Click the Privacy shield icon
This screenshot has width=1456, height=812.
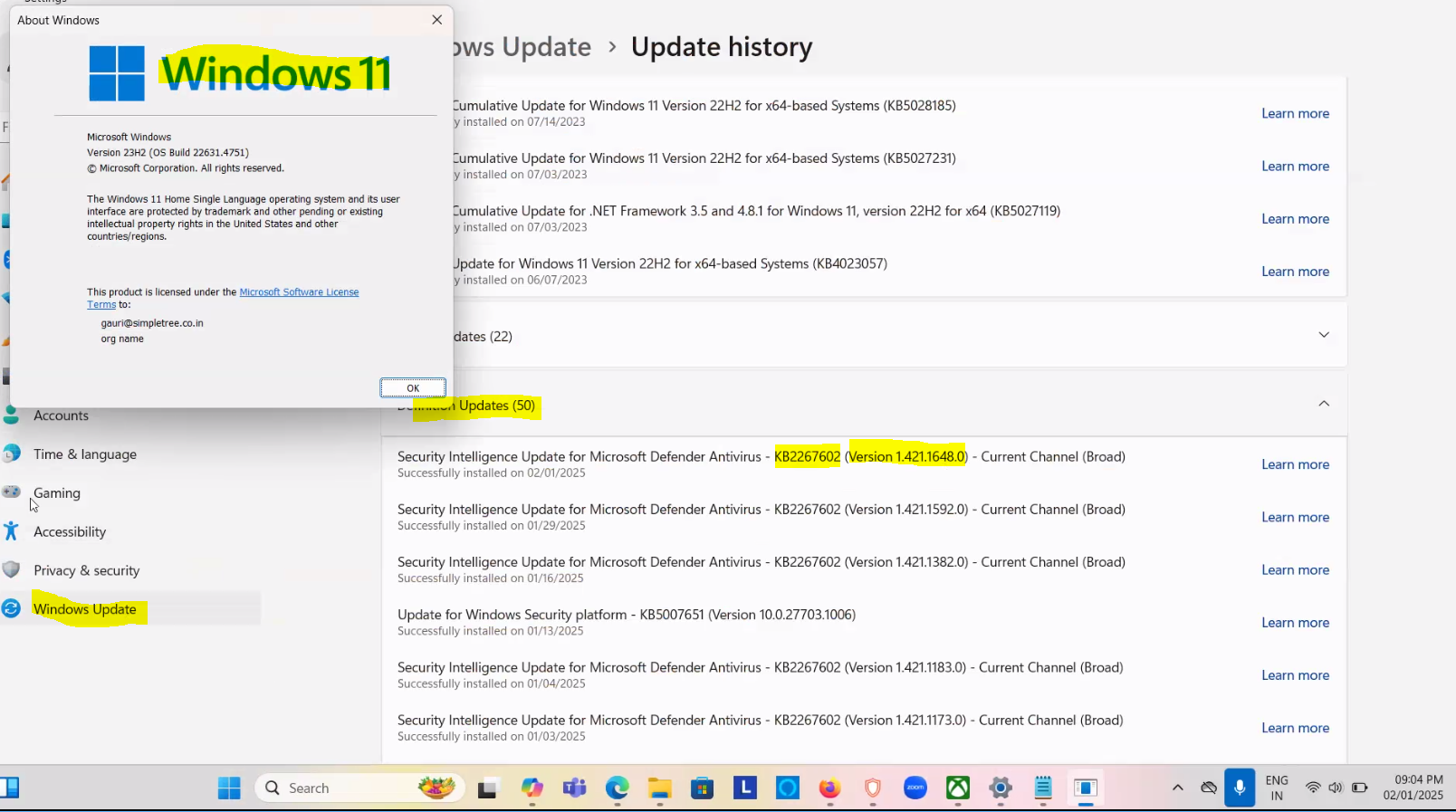click(11, 569)
